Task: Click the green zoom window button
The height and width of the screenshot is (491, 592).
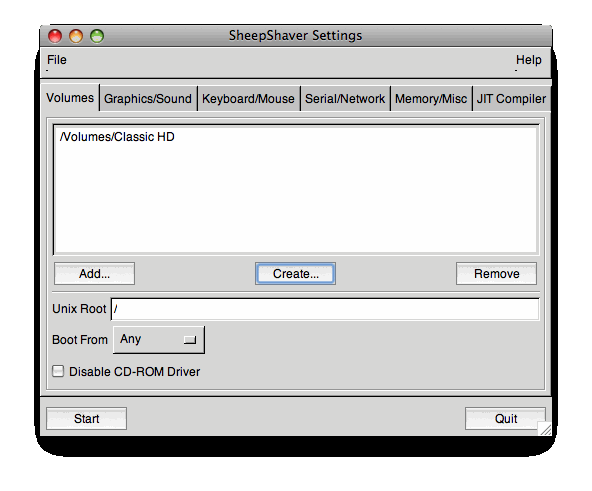Action: 97,36
